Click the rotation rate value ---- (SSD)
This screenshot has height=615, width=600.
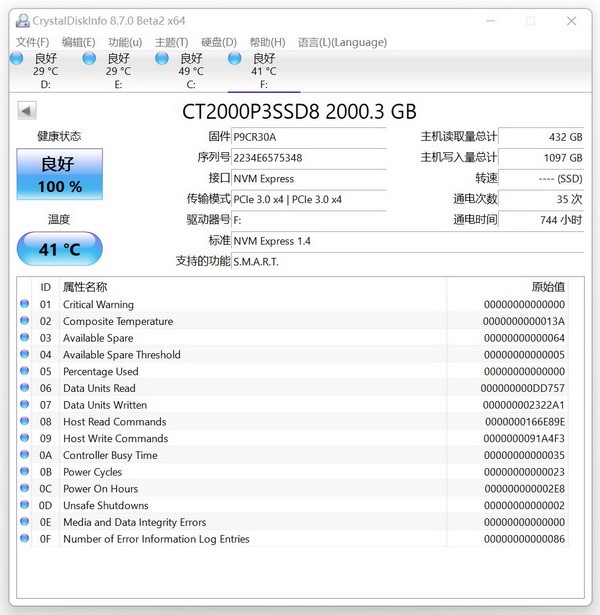coord(541,179)
